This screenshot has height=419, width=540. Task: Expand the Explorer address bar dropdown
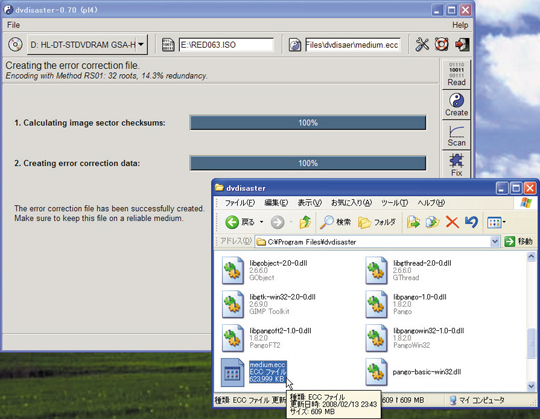click(495, 242)
